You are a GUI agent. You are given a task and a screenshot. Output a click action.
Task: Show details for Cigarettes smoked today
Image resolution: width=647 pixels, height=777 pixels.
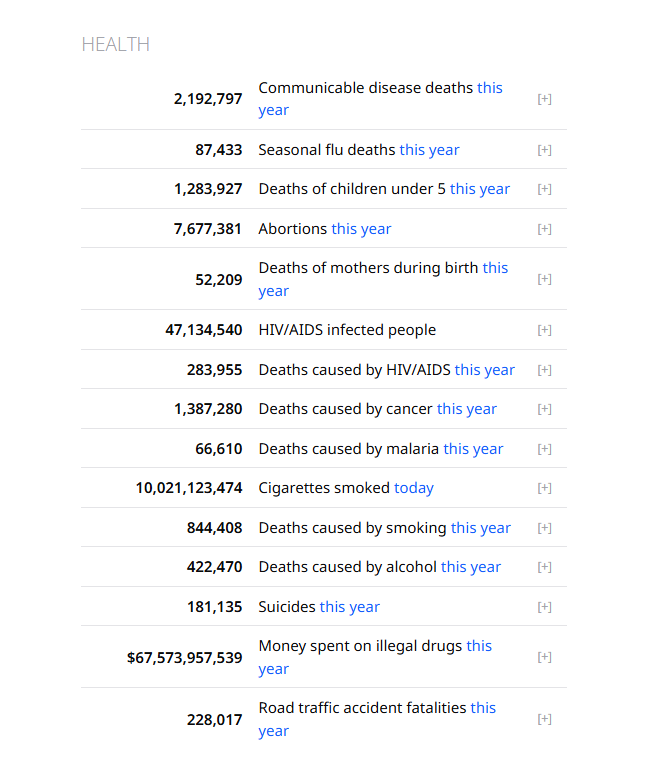tap(544, 488)
